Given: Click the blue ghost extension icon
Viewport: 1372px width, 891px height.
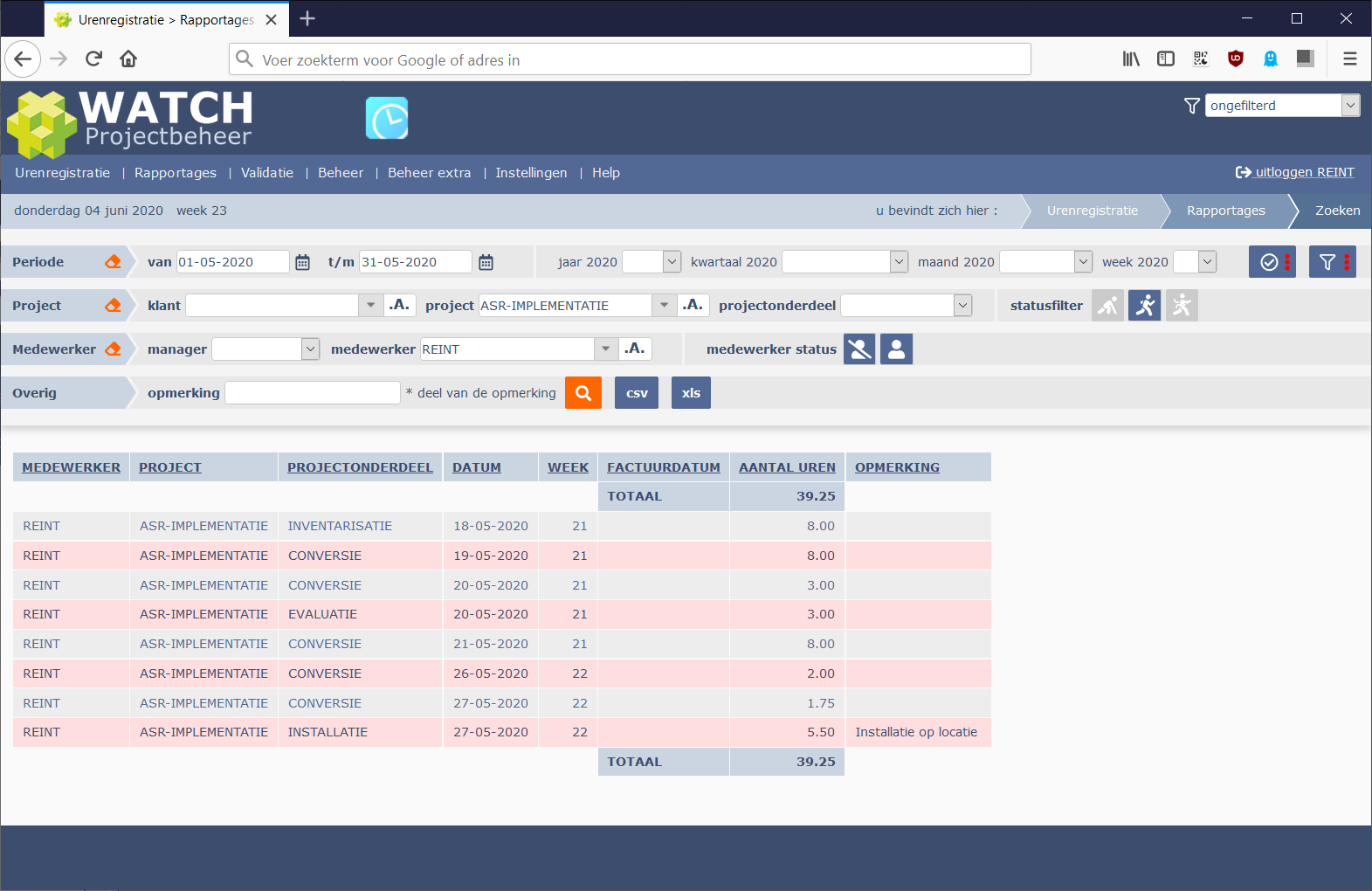Looking at the screenshot, I should (1271, 59).
